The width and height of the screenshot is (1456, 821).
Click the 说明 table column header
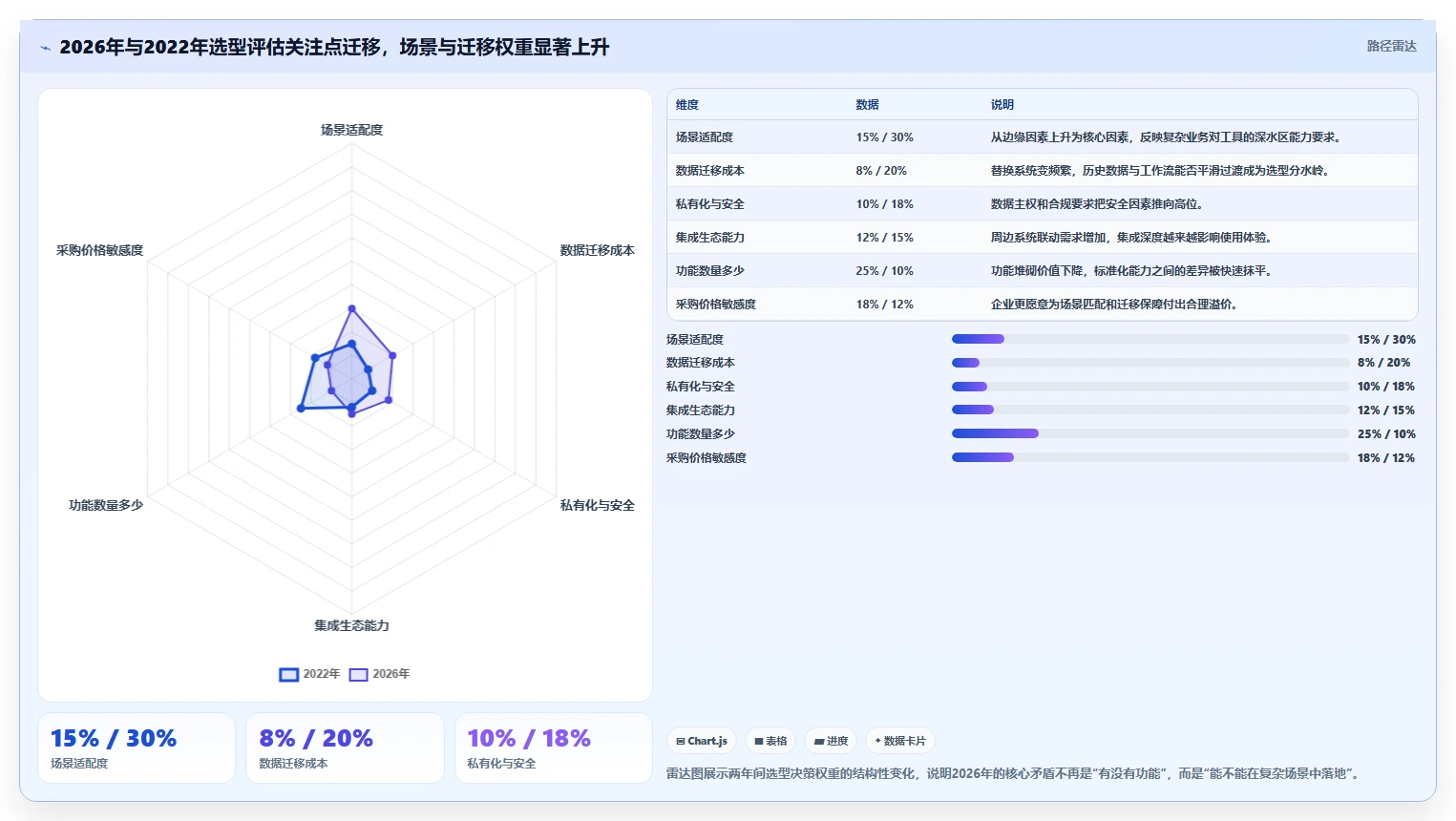(x=1002, y=105)
